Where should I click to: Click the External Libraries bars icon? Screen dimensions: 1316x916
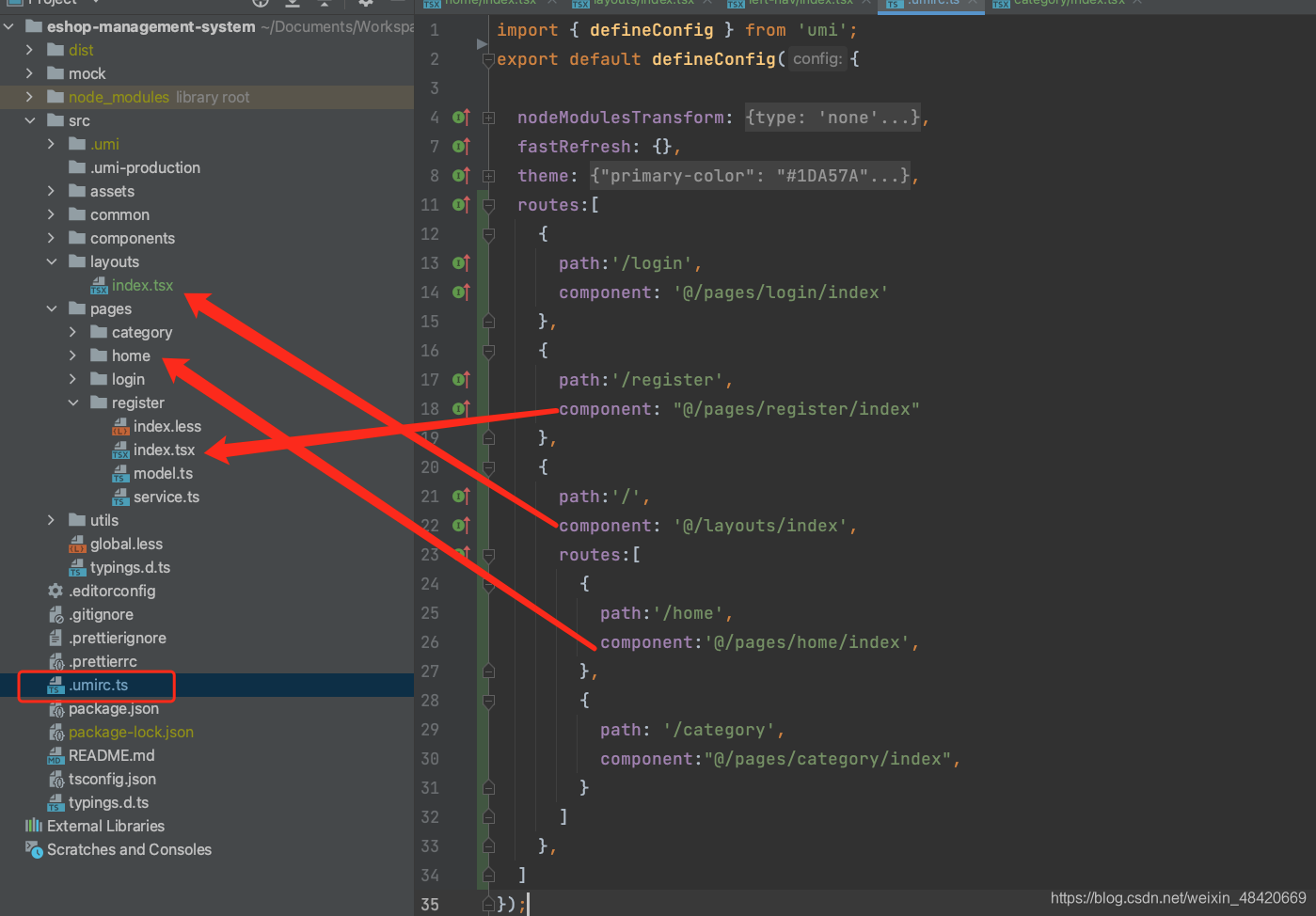pos(34,826)
